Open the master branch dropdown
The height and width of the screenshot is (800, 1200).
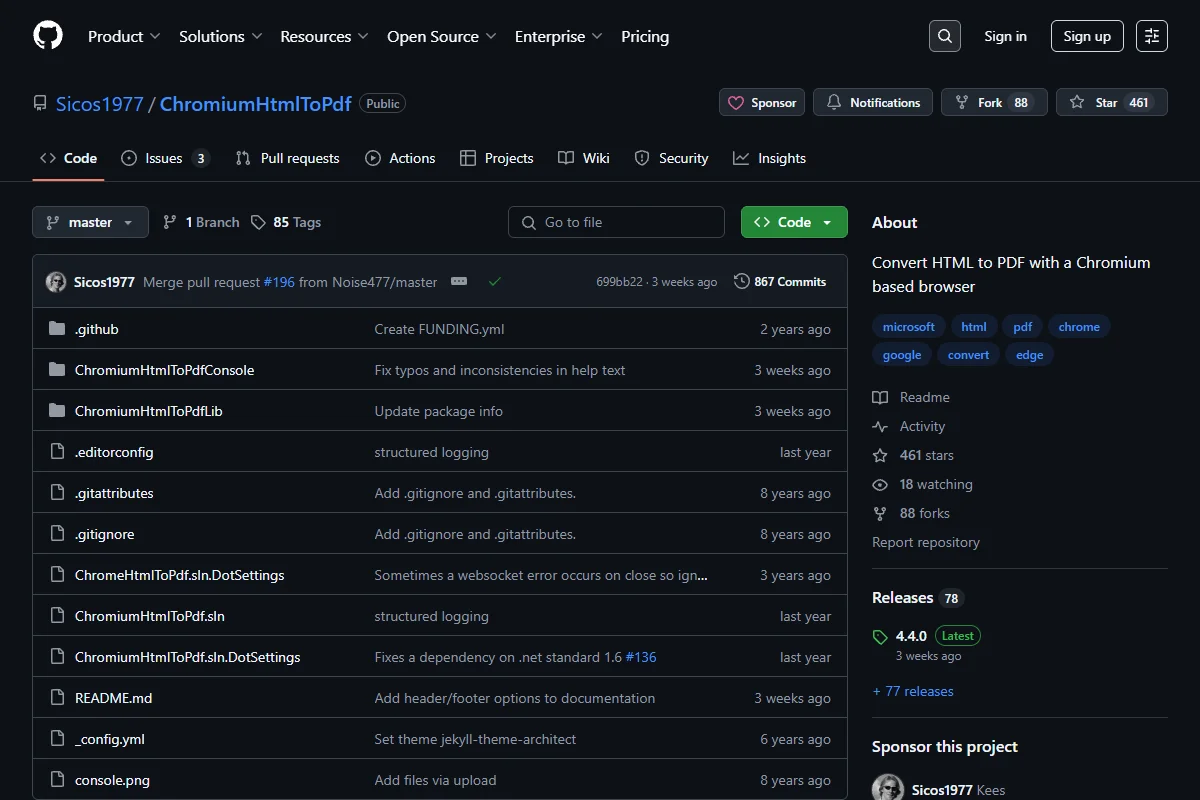point(90,222)
